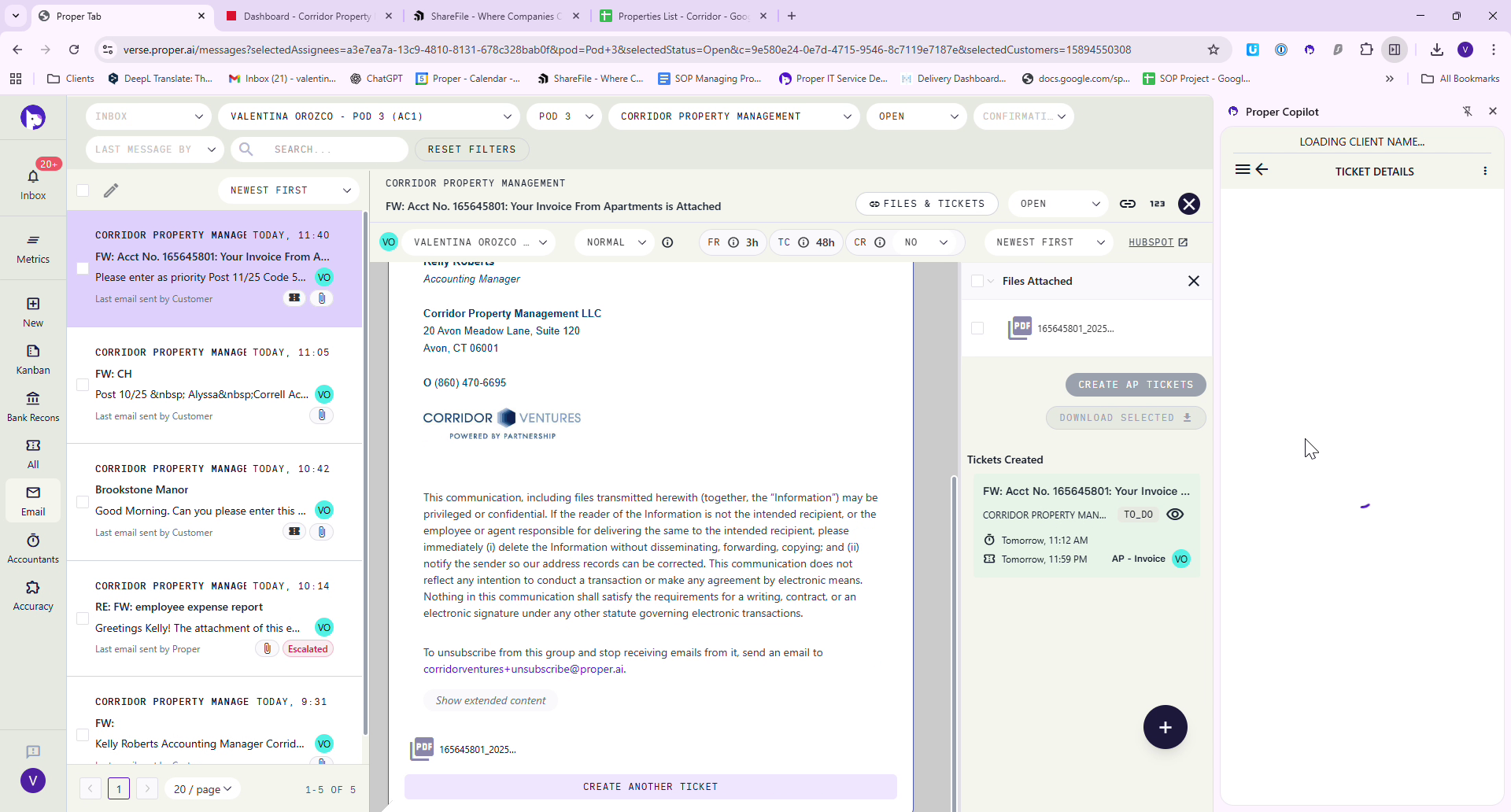The width and height of the screenshot is (1511, 812).
Task: Open the Last Message By dropdown
Action: pyautogui.click(x=155, y=149)
